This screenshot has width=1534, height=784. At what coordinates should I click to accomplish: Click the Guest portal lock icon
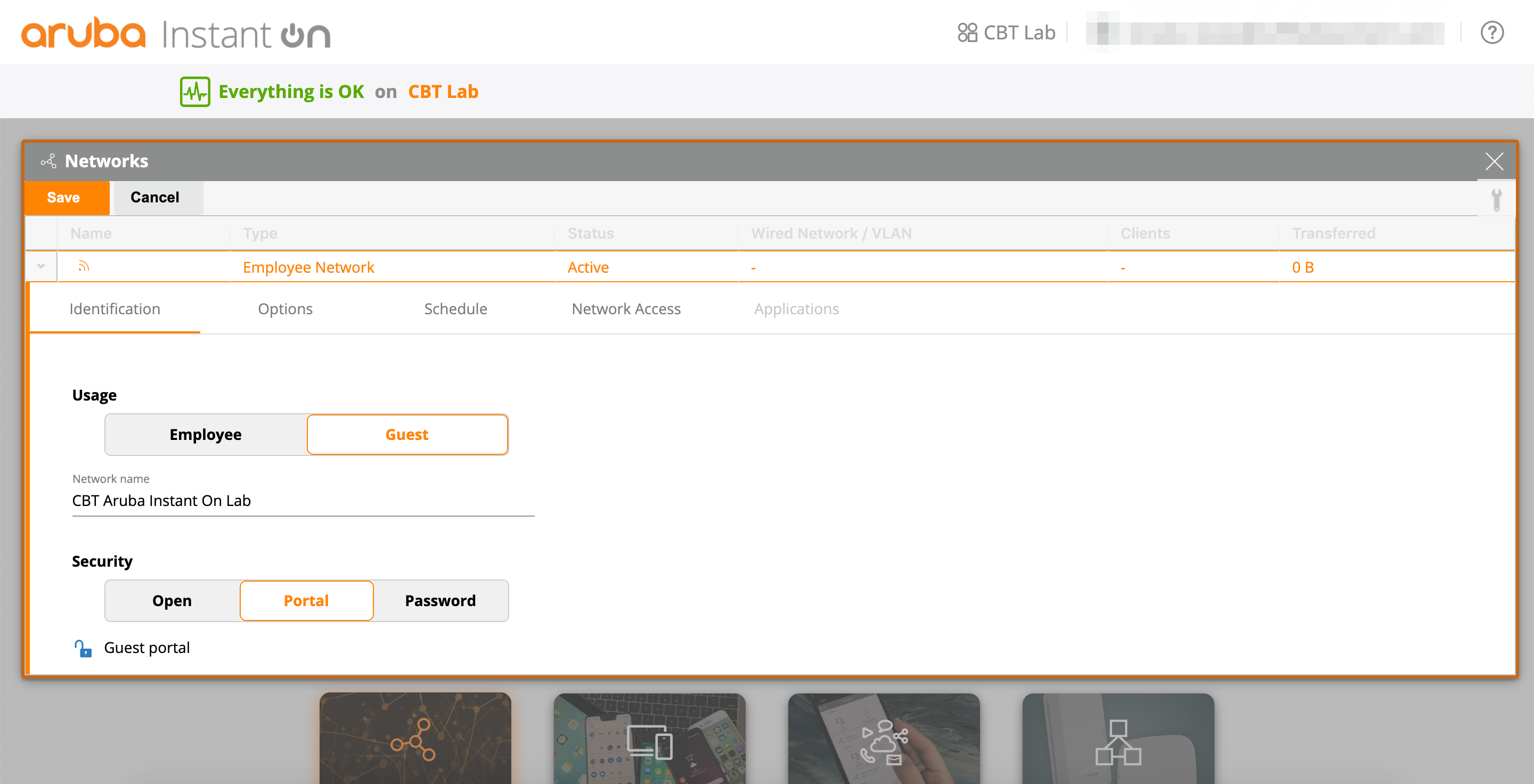[x=83, y=648]
